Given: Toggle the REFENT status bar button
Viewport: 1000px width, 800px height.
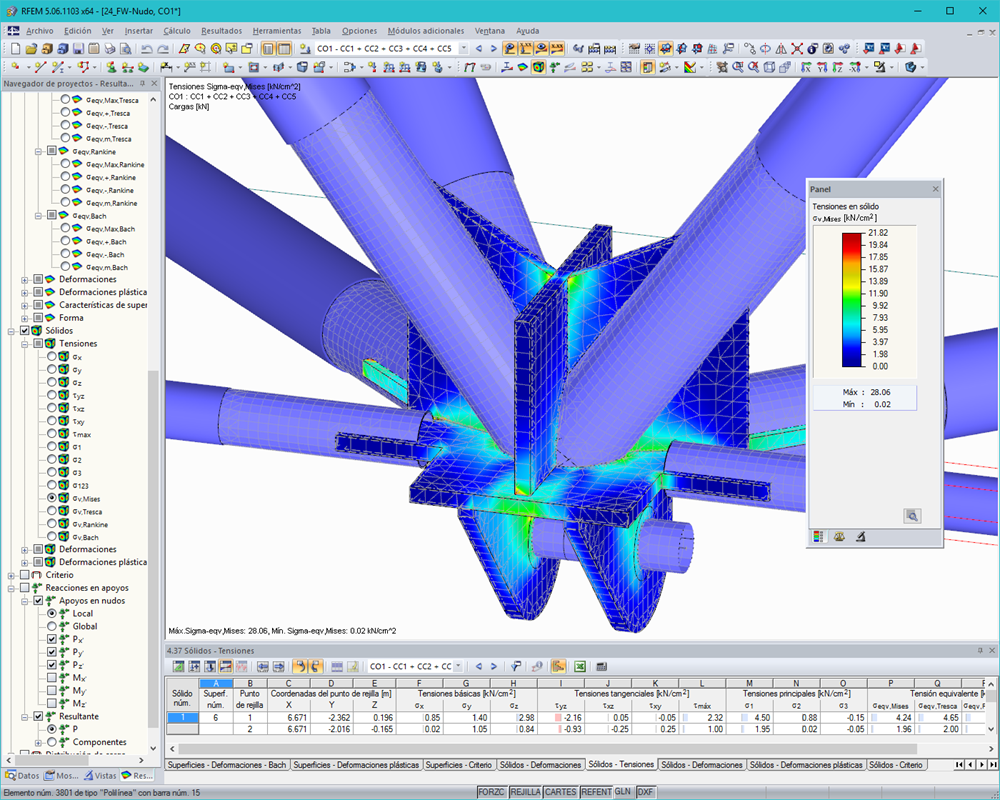Looking at the screenshot, I should (x=596, y=792).
